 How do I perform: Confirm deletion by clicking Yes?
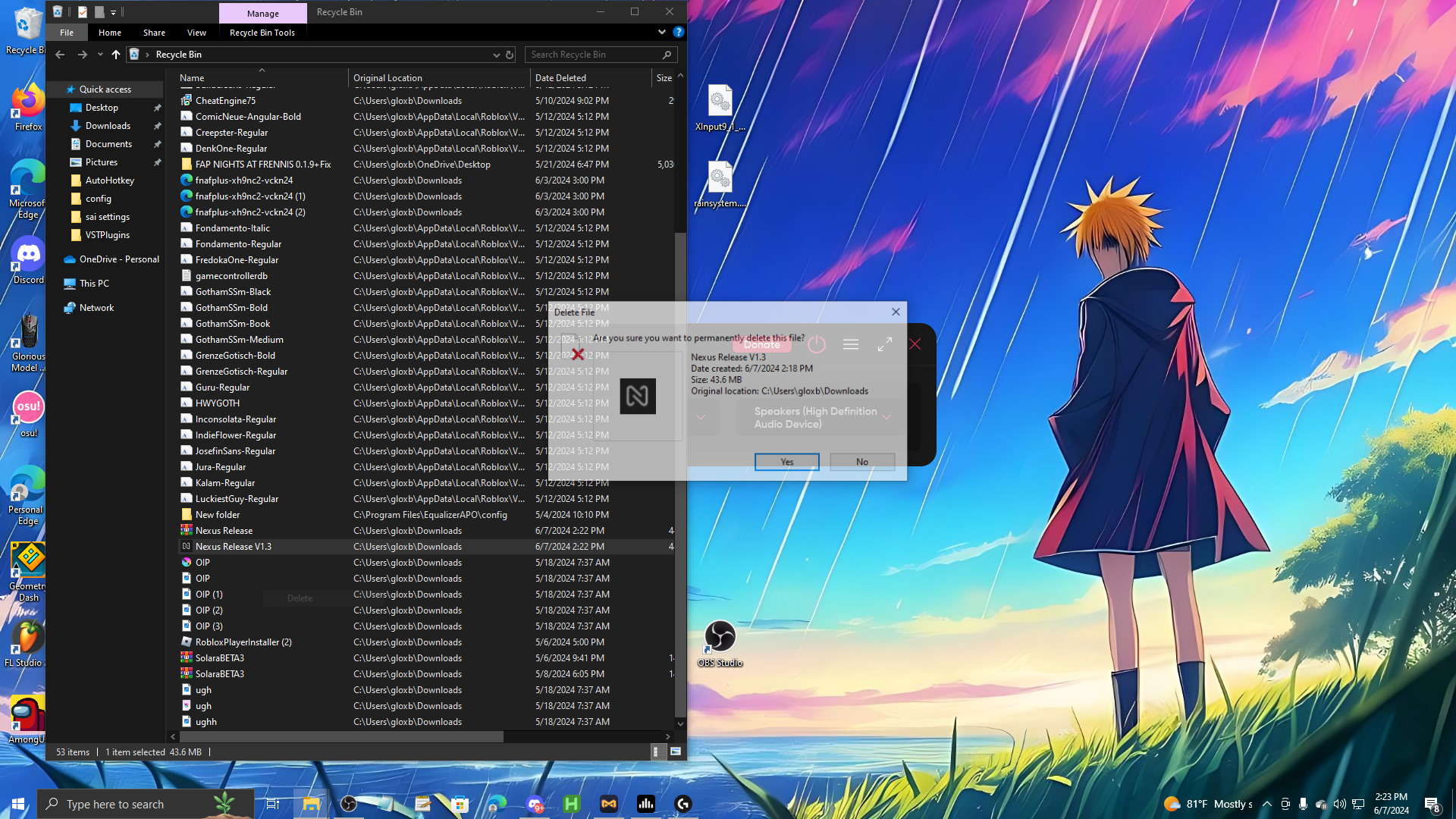tap(786, 462)
